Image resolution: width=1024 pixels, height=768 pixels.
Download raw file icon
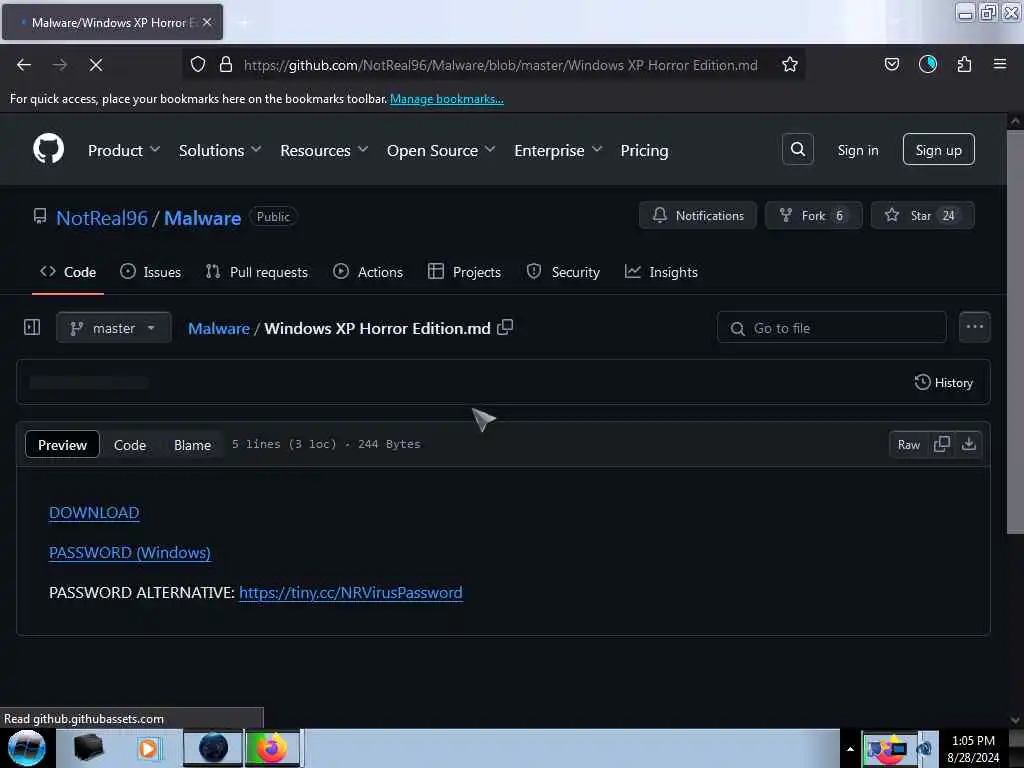pyautogui.click(x=968, y=444)
